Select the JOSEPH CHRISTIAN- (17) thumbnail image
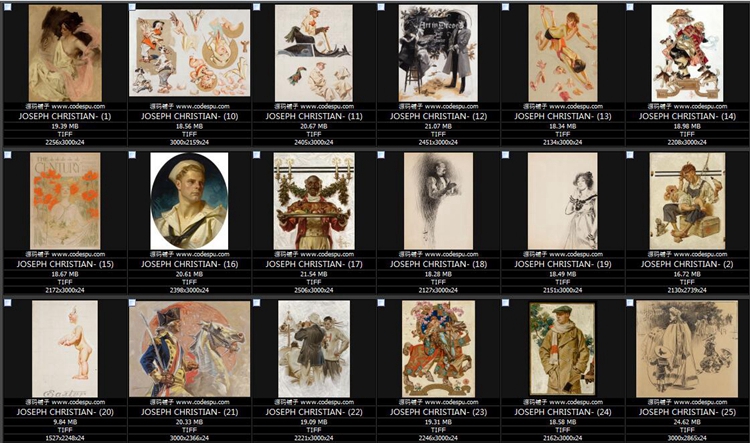 (x=313, y=200)
